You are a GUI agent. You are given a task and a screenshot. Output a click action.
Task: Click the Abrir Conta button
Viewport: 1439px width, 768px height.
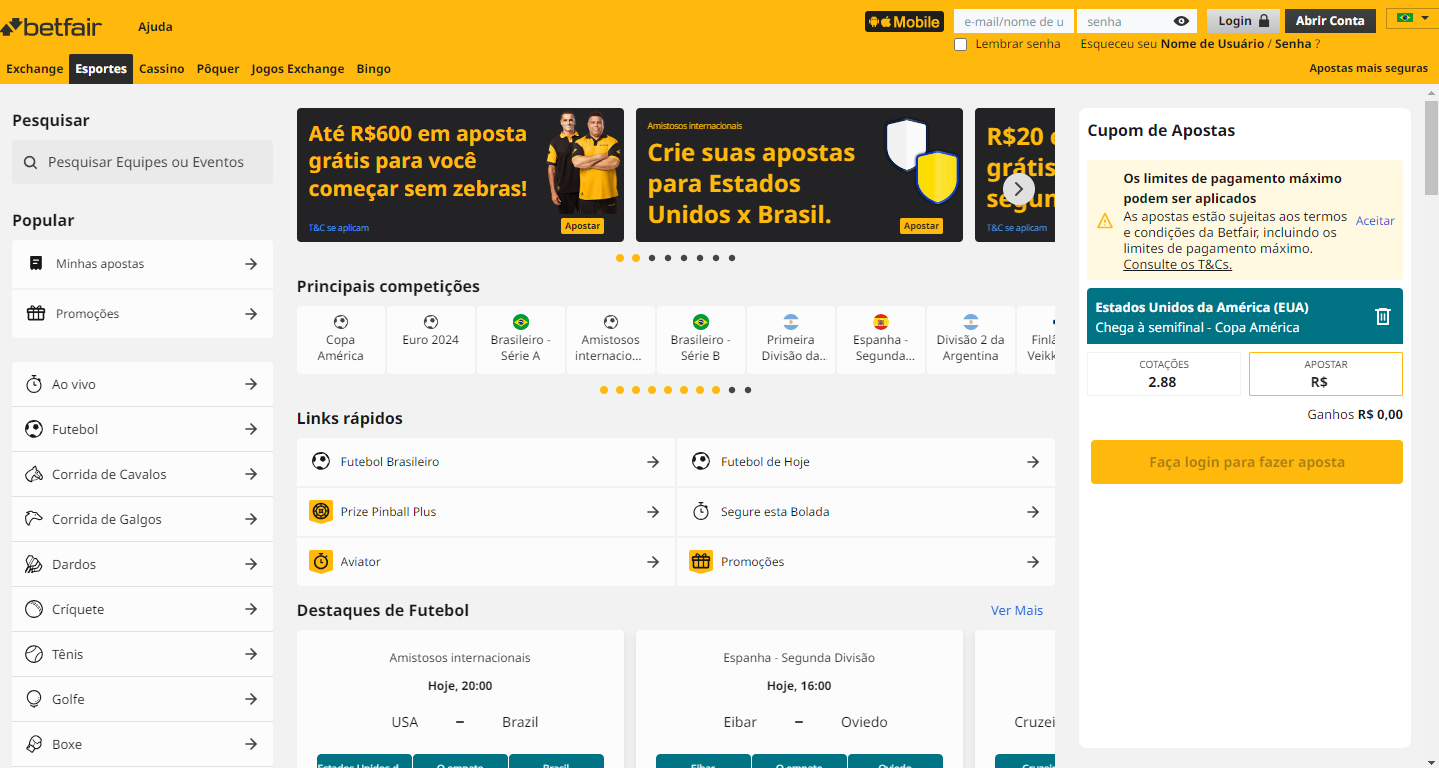coord(1330,21)
